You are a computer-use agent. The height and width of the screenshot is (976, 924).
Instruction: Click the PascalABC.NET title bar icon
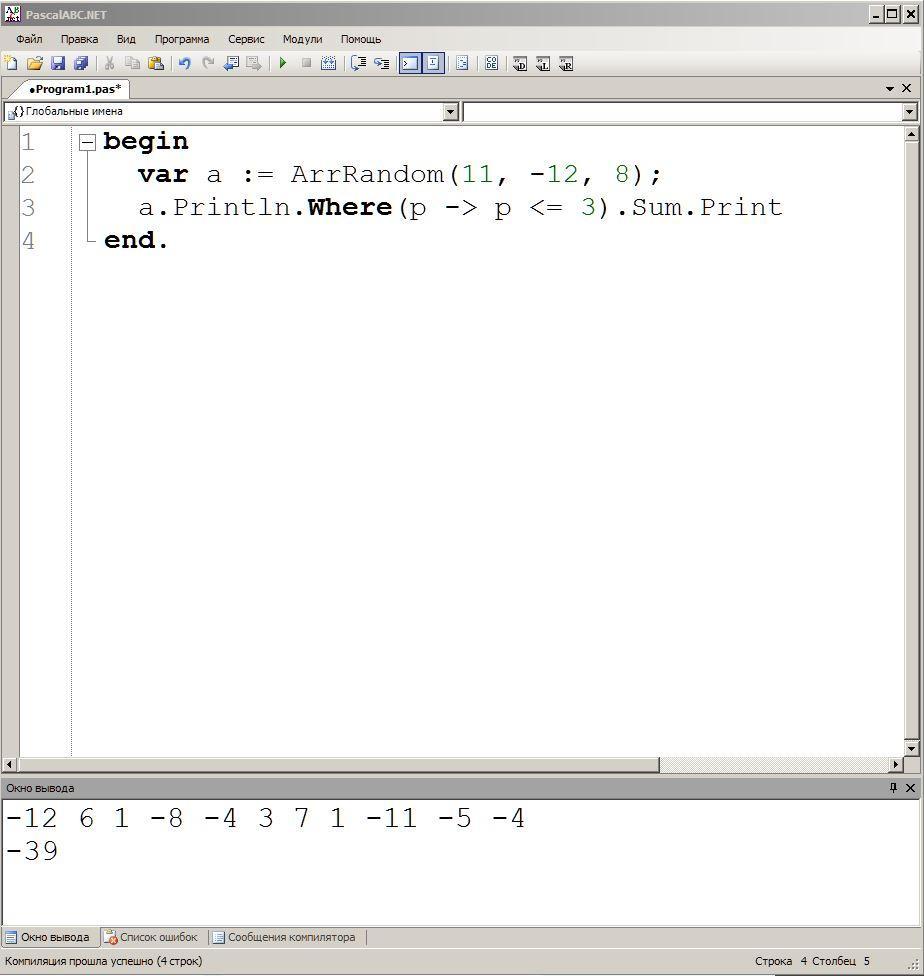click(x=12, y=14)
